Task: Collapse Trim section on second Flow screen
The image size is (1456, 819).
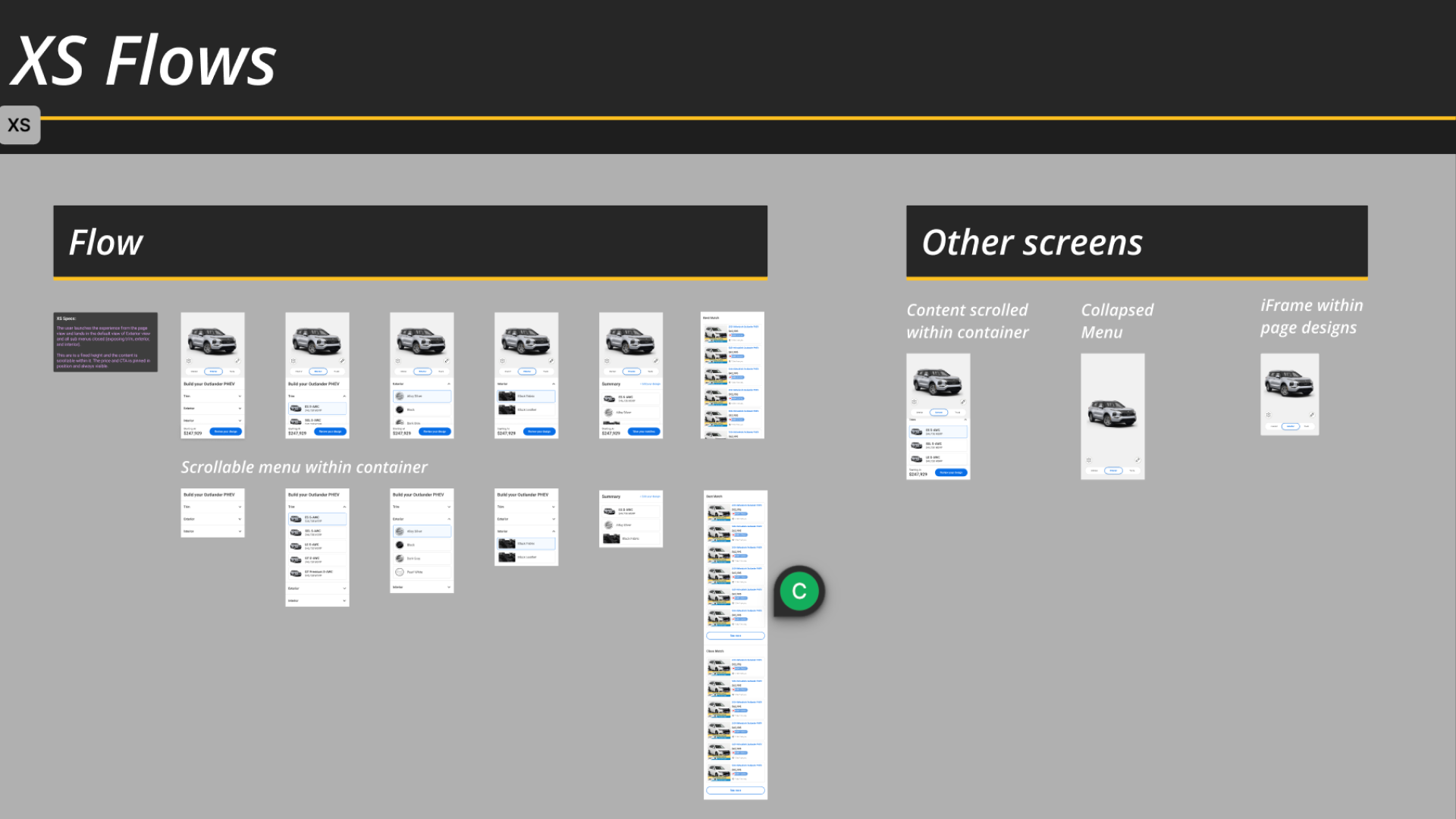Action: click(344, 396)
